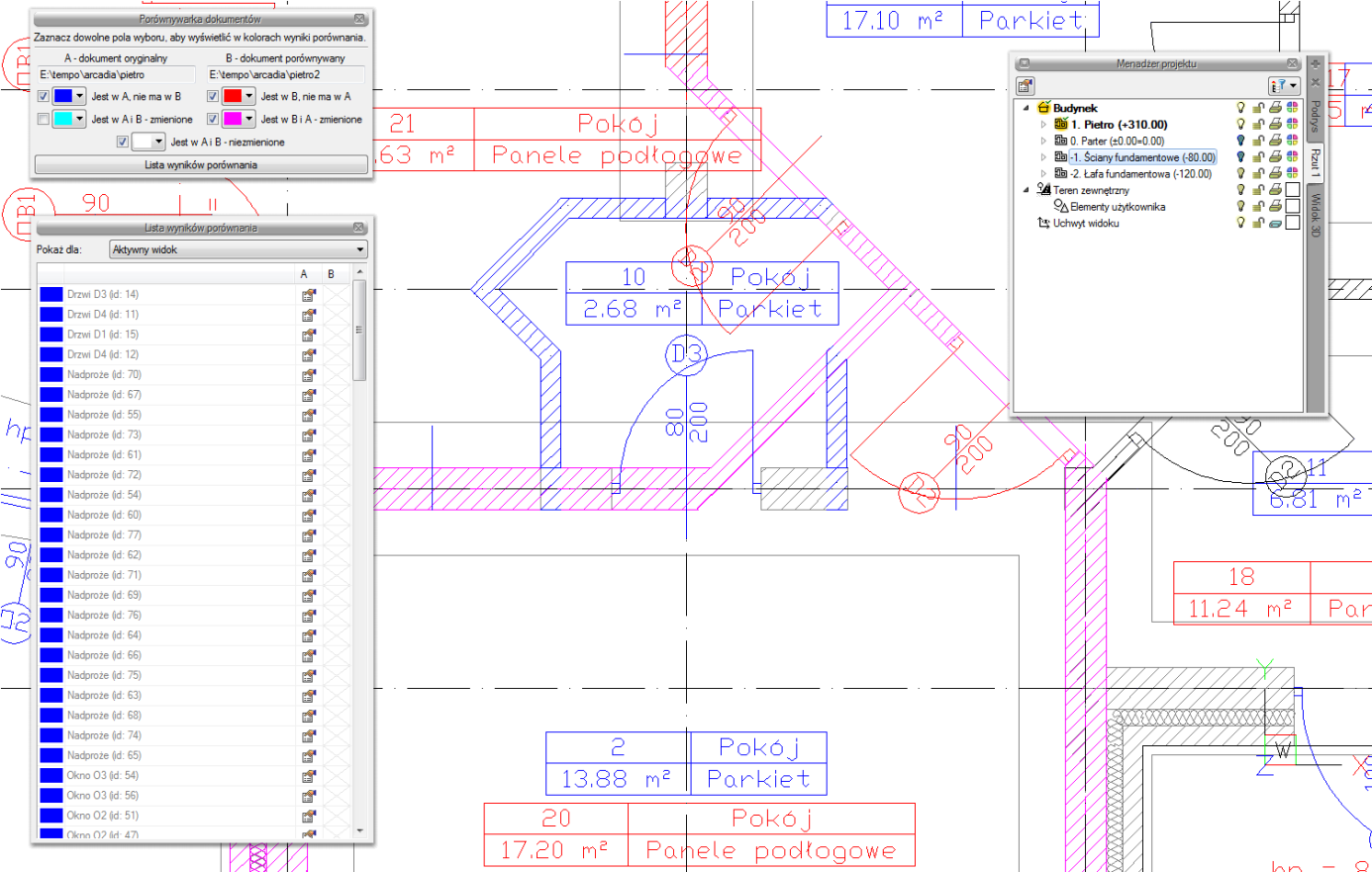Click column A icon for Nadproże (id: 55)
The height and width of the screenshot is (872, 1372).
309,415
